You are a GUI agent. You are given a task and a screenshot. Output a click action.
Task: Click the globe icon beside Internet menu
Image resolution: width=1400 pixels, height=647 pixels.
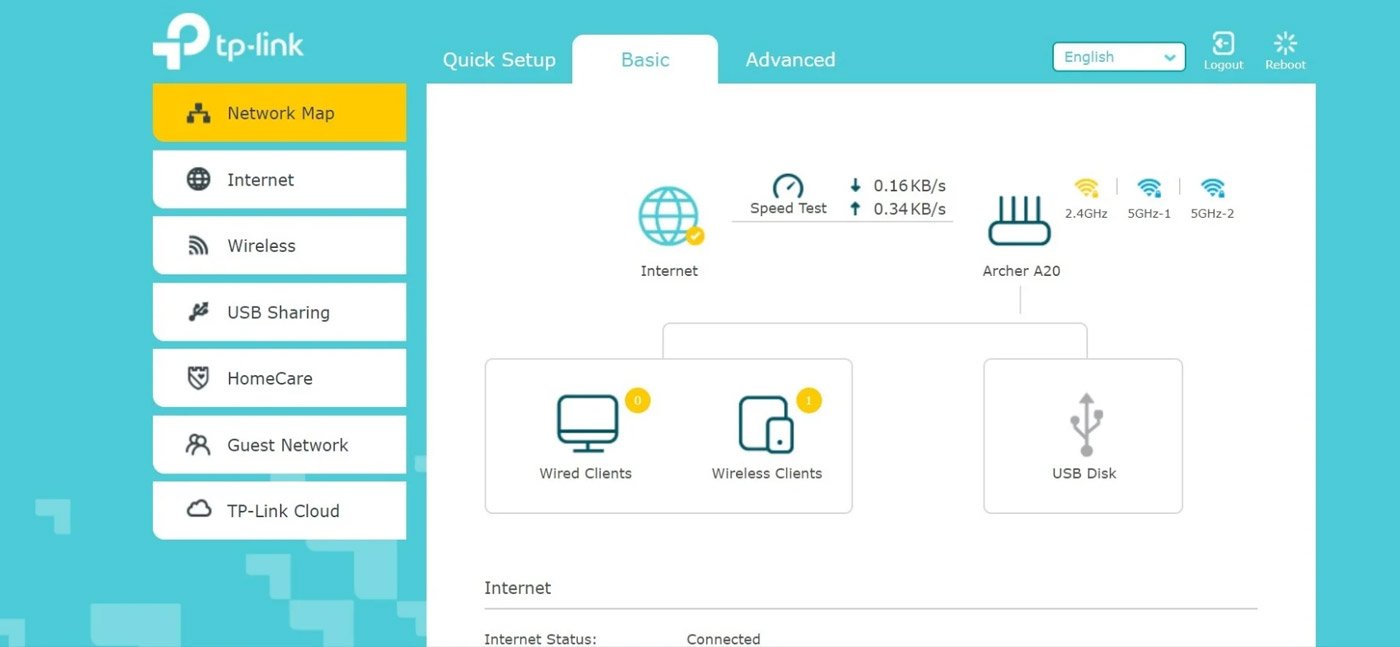coord(199,179)
